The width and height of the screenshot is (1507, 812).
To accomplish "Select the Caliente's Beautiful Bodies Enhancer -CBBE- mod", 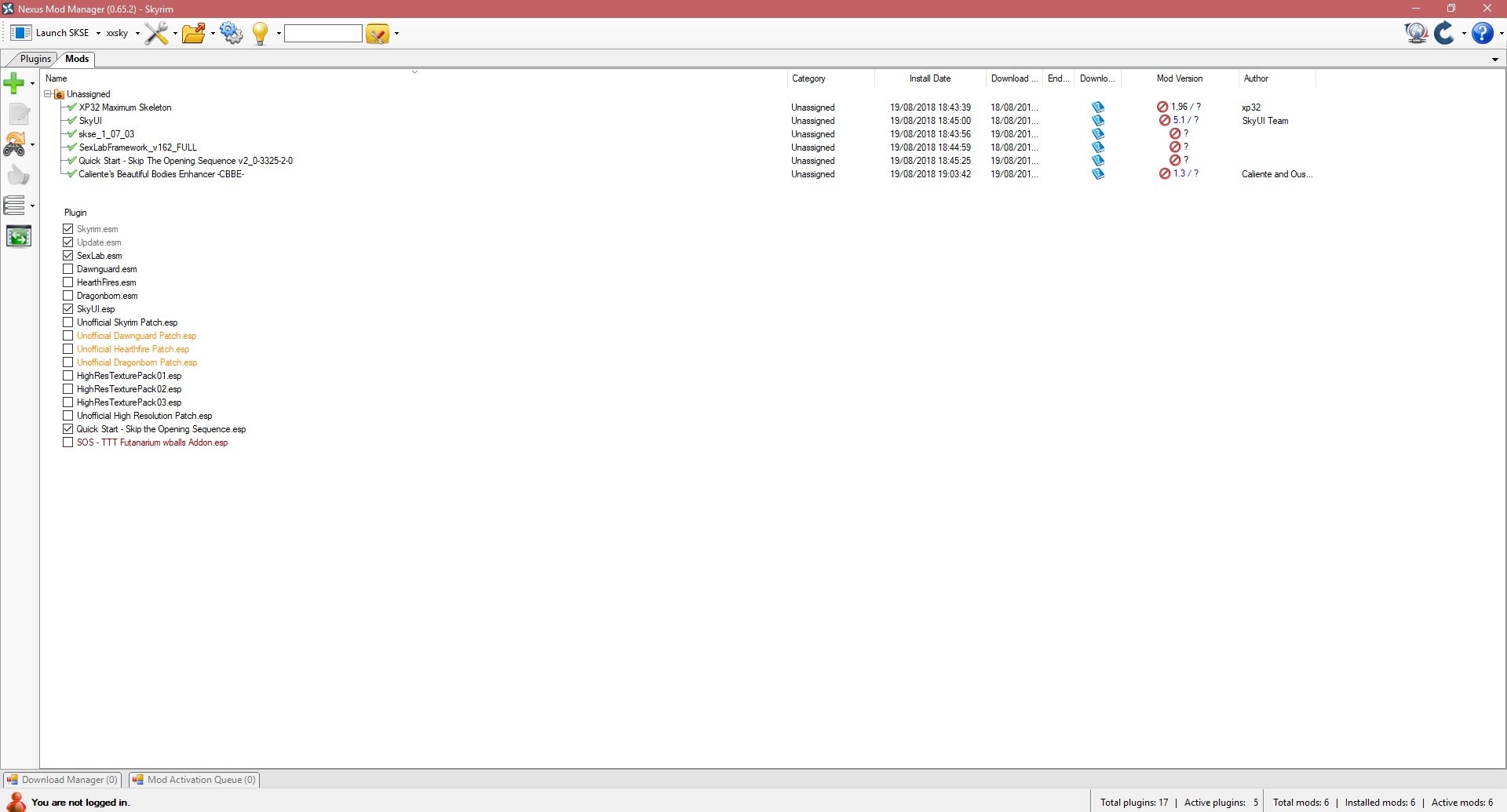I will click(x=161, y=174).
